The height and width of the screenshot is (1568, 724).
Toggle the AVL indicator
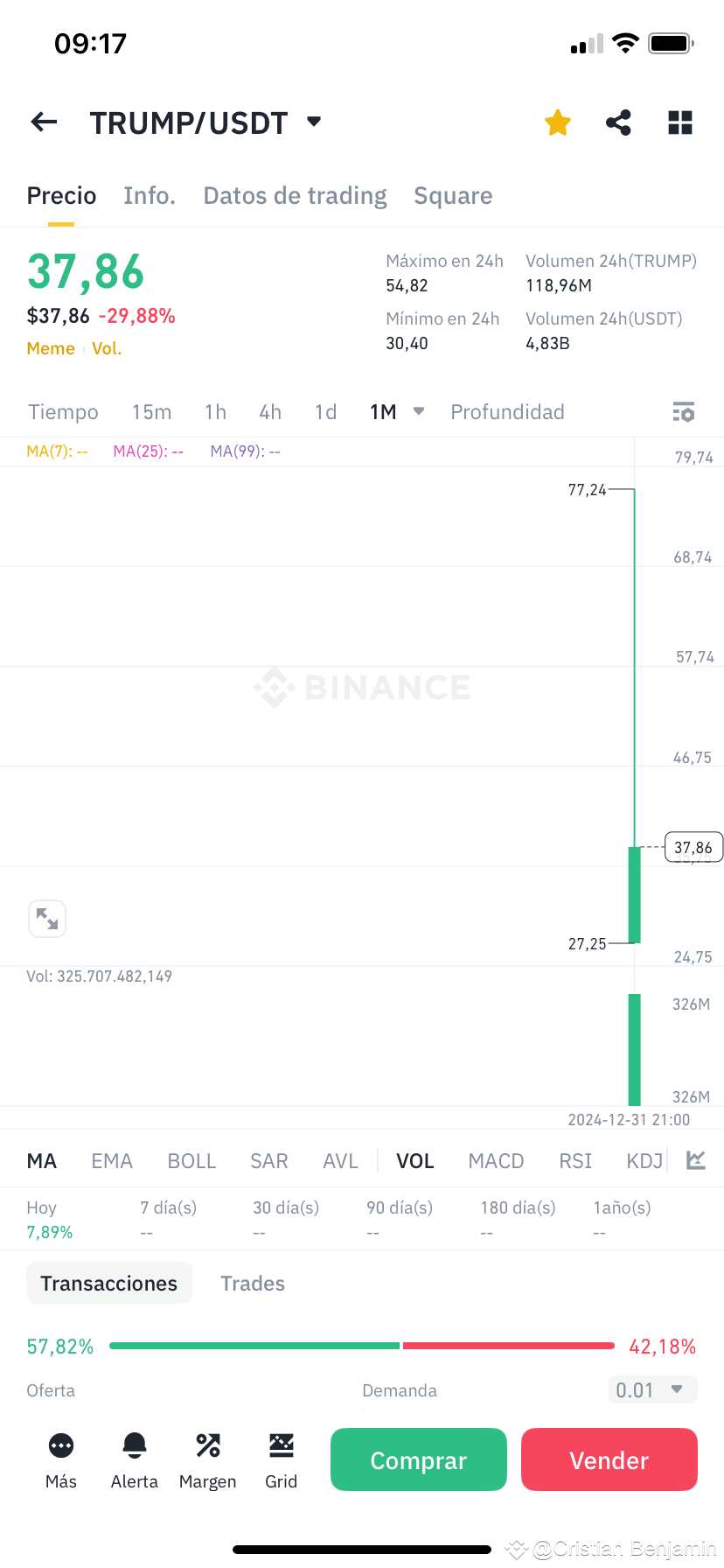(x=340, y=1161)
